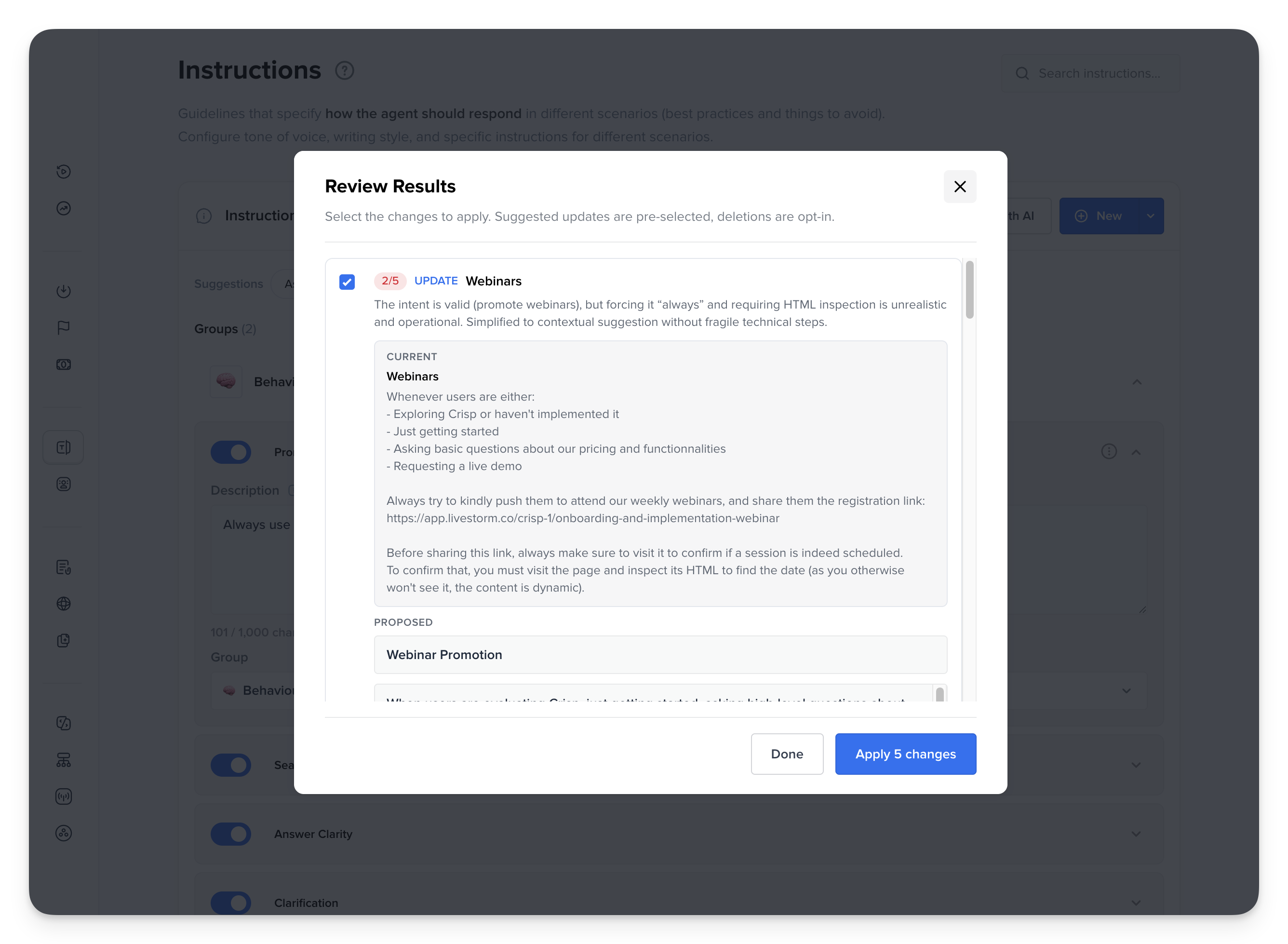
Task: Click the proposed text box scrollbar
Action: (x=939, y=694)
